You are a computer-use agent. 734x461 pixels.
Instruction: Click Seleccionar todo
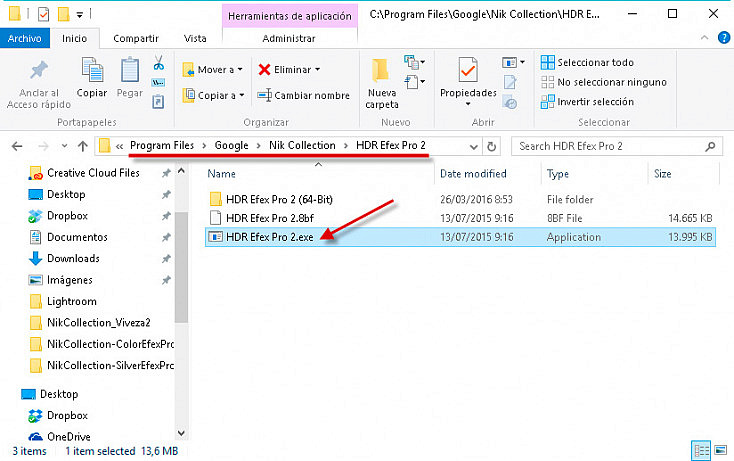coord(587,62)
